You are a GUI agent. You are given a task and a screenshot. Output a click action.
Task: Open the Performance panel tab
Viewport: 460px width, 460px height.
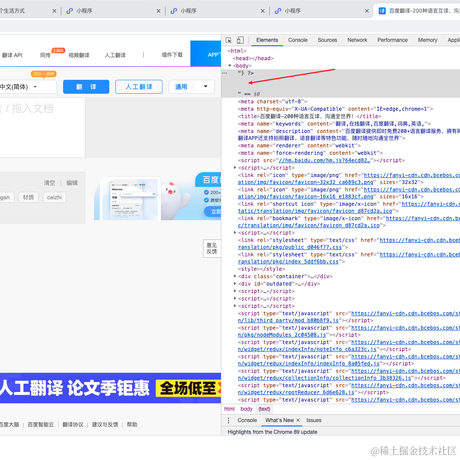392,40
